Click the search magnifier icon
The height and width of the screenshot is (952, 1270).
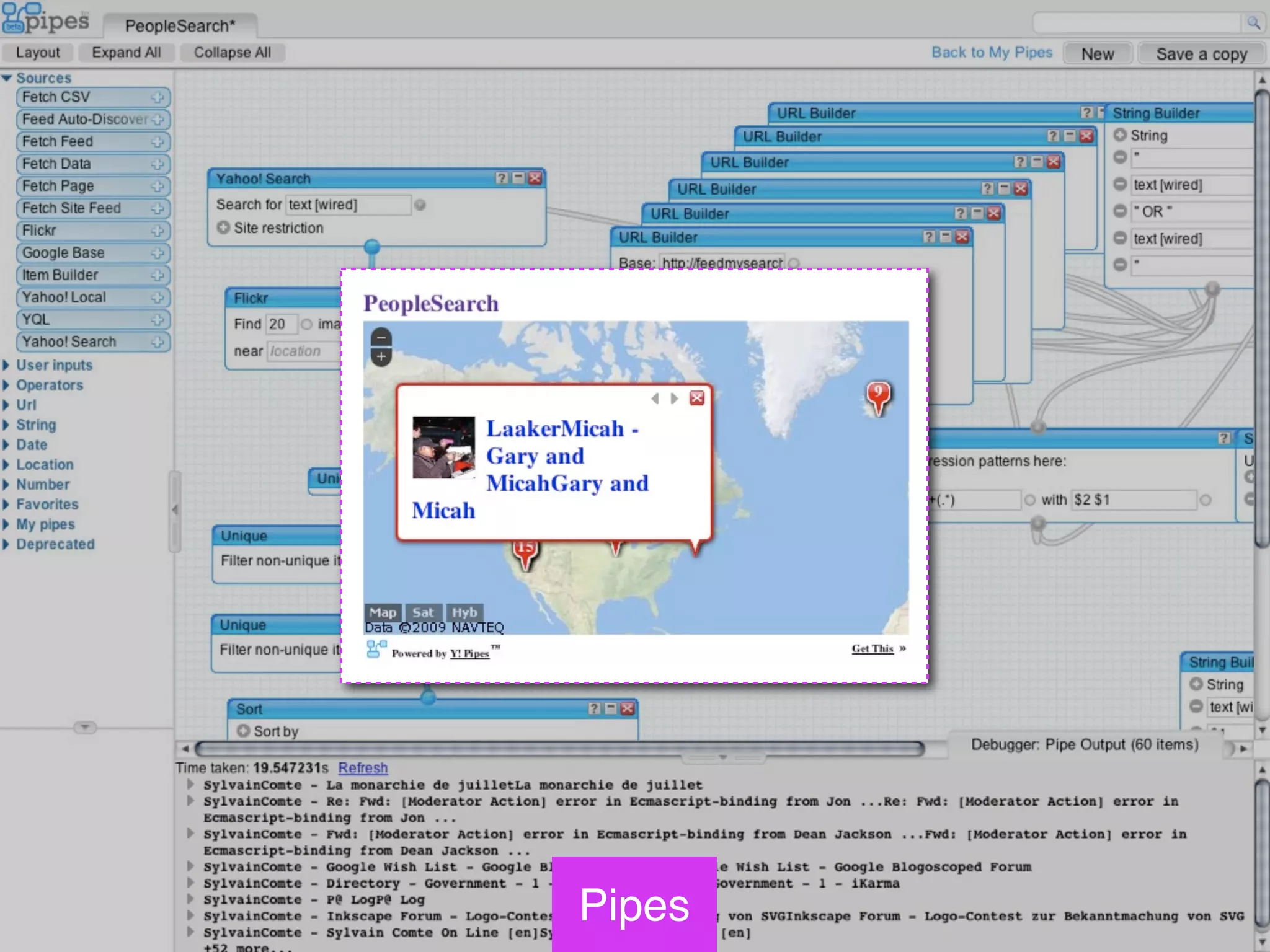[x=1253, y=23]
